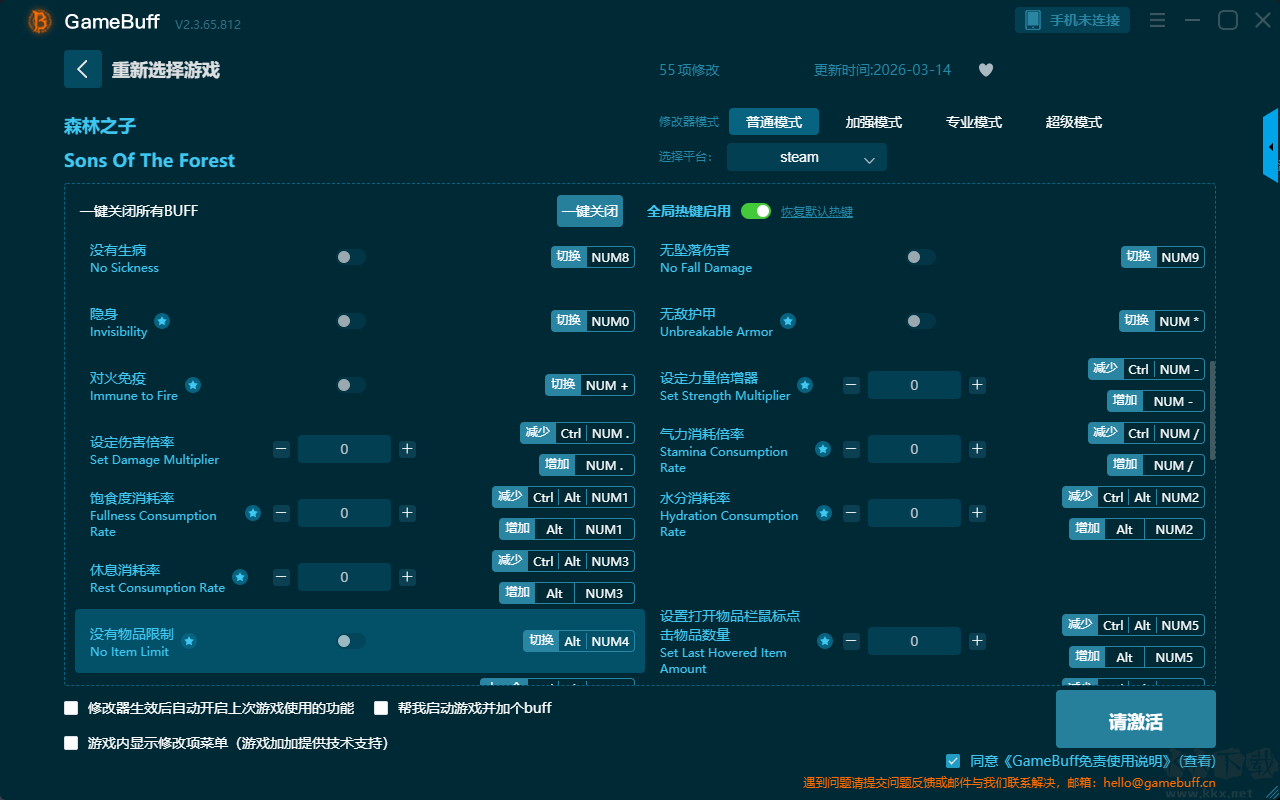Click Rest Consumption Rate input field
The height and width of the screenshot is (800, 1280).
(x=344, y=577)
